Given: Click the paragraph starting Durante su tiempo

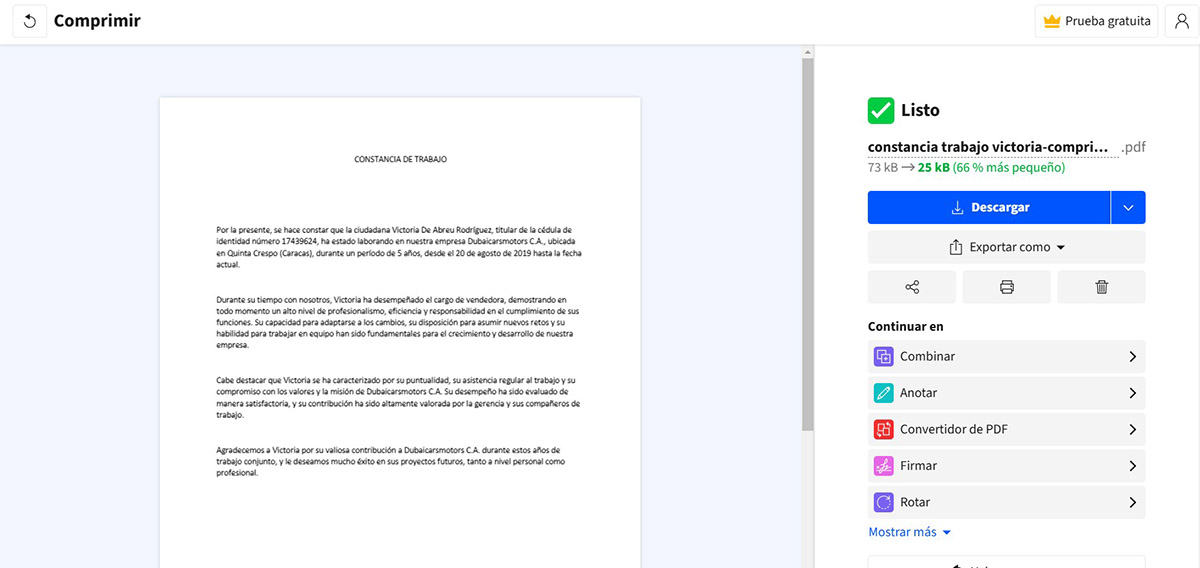Looking at the screenshot, I should [398, 322].
